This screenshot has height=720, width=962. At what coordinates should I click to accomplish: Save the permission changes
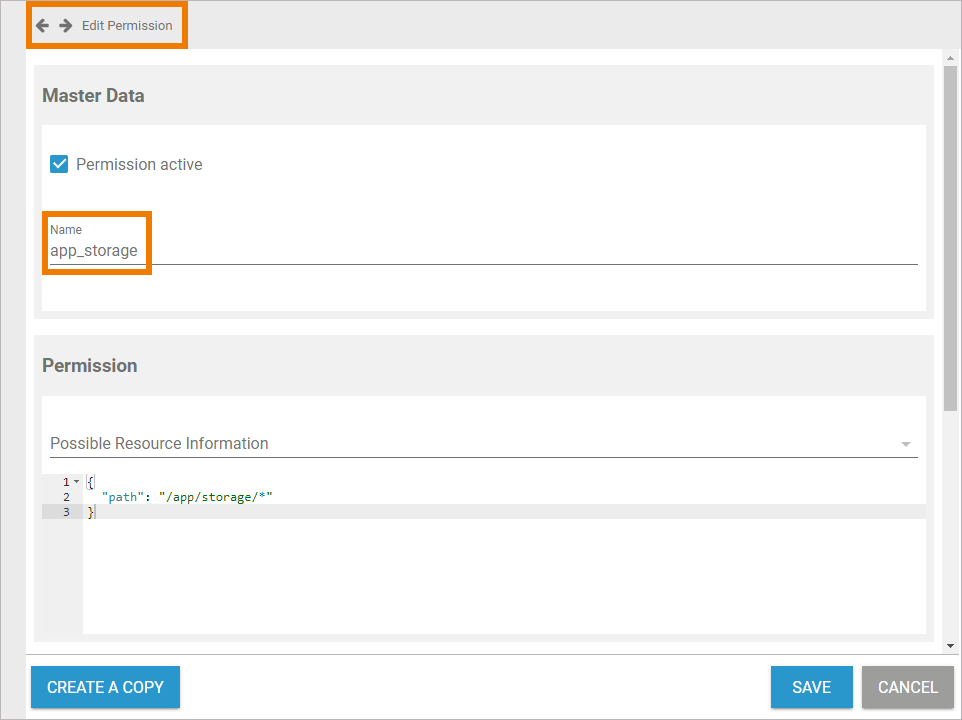coord(812,687)
